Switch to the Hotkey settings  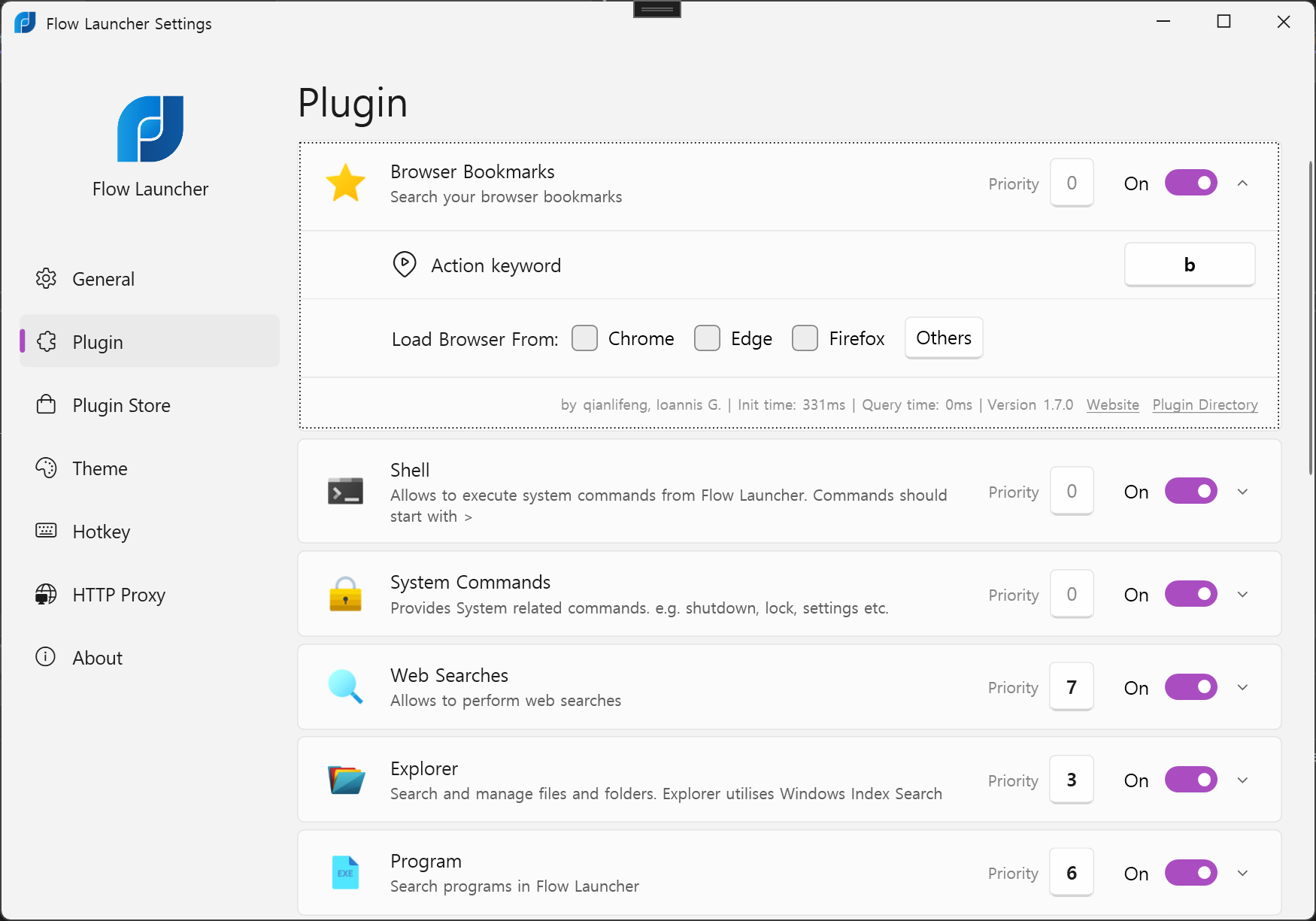[150, 531]
